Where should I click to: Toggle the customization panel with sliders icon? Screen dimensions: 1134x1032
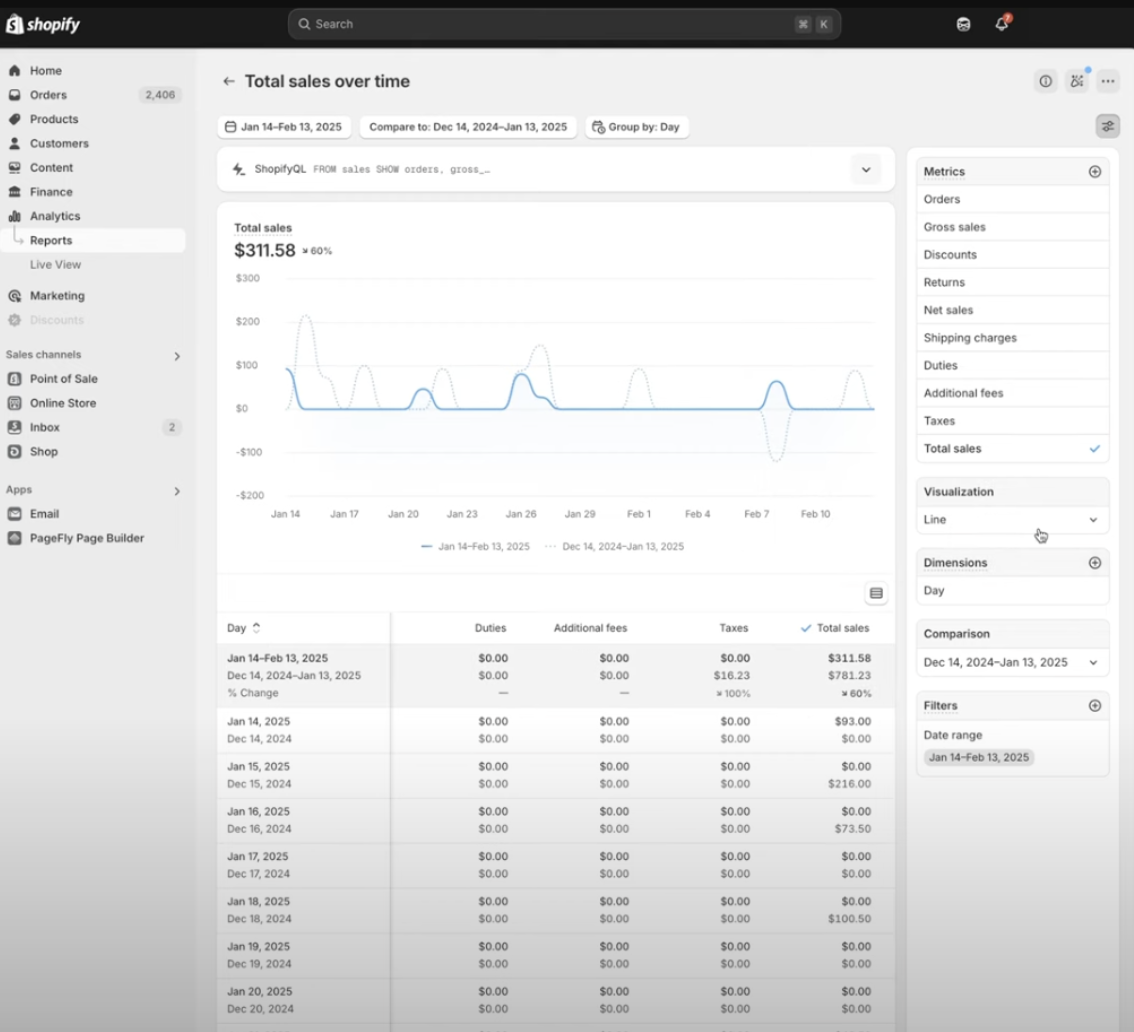pyautogui.click(x=1108, y=126)
